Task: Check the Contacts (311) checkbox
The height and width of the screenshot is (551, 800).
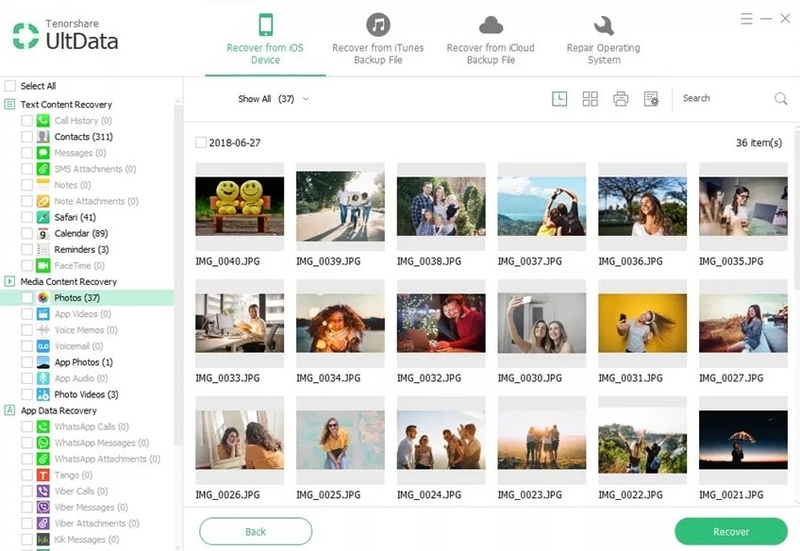Action: 27,137
